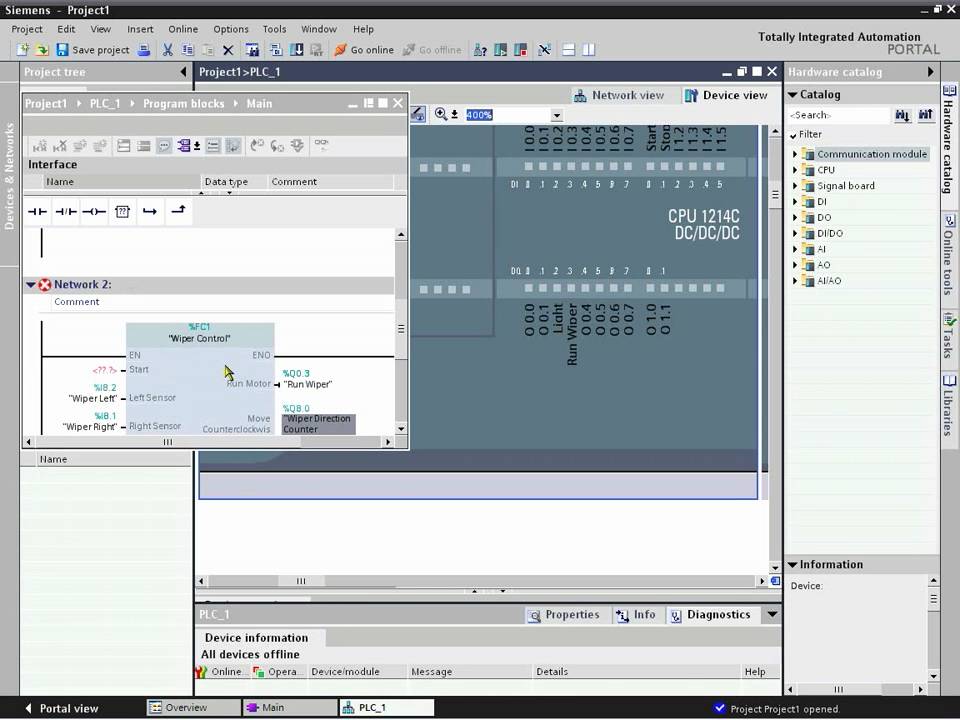Insert a normally open contact
Viewport: 960px width, 720px height.
coord(37,212)
